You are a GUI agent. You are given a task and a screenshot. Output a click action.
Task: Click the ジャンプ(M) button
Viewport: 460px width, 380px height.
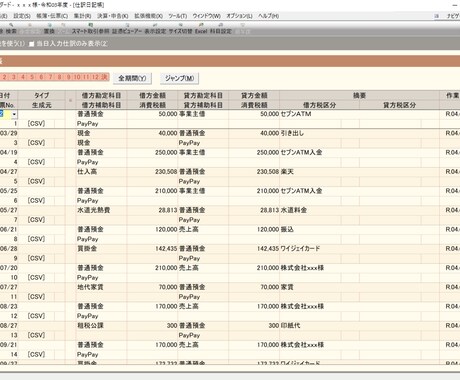(179, 78)
